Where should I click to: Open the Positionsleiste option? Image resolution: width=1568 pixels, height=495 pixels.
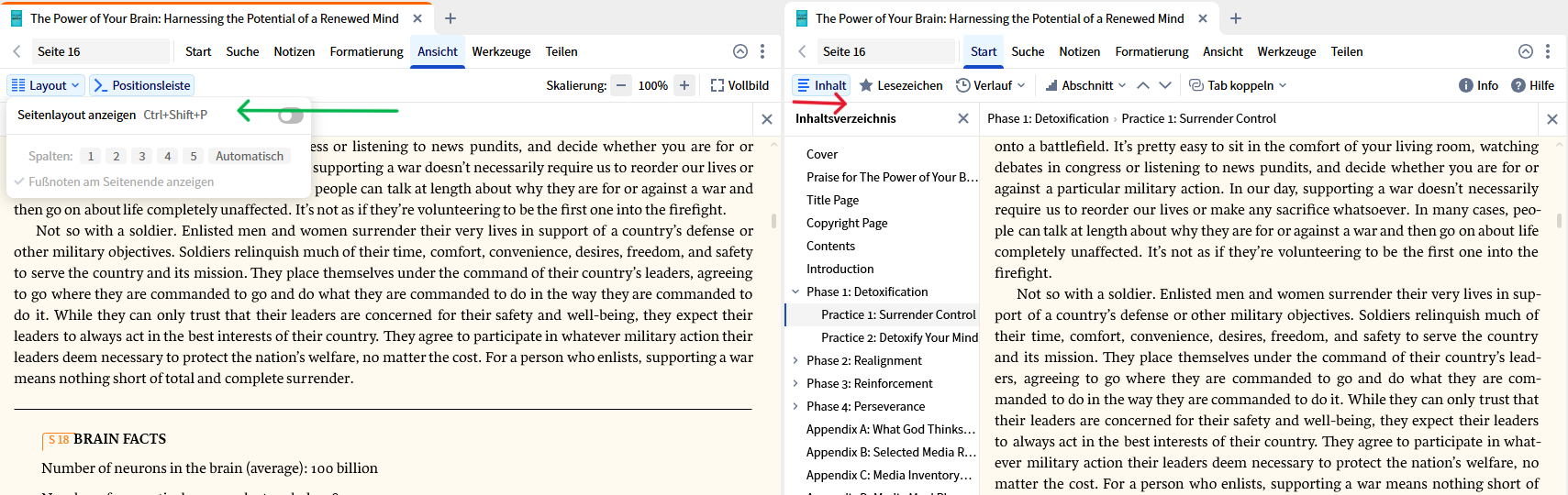click(x=142, y=85)
